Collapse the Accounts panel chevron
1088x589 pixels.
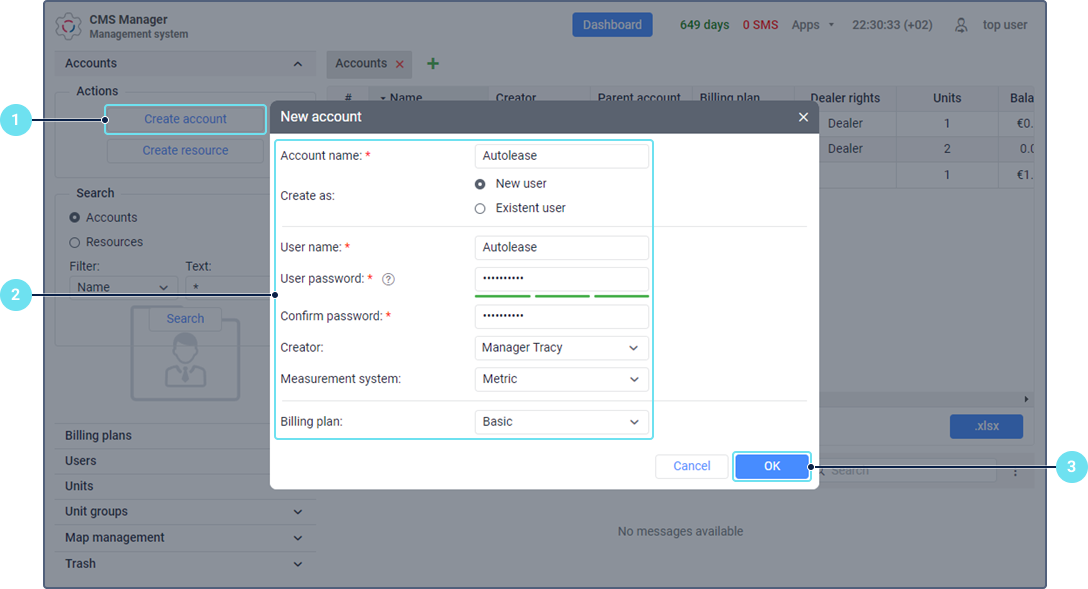(x=297, y=64)
